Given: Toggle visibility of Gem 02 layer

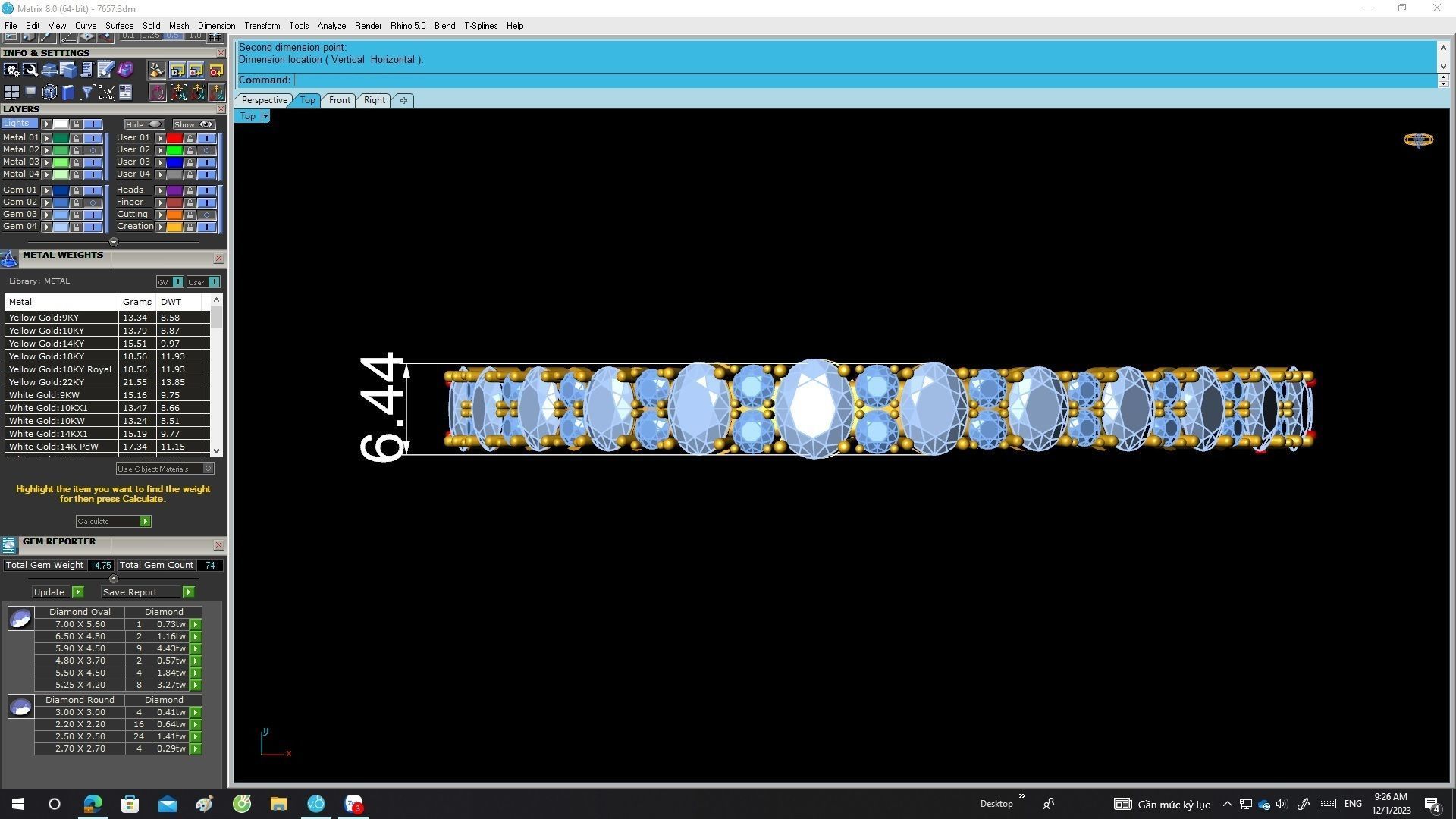Looking at the screenshot, I should point(93,202).
